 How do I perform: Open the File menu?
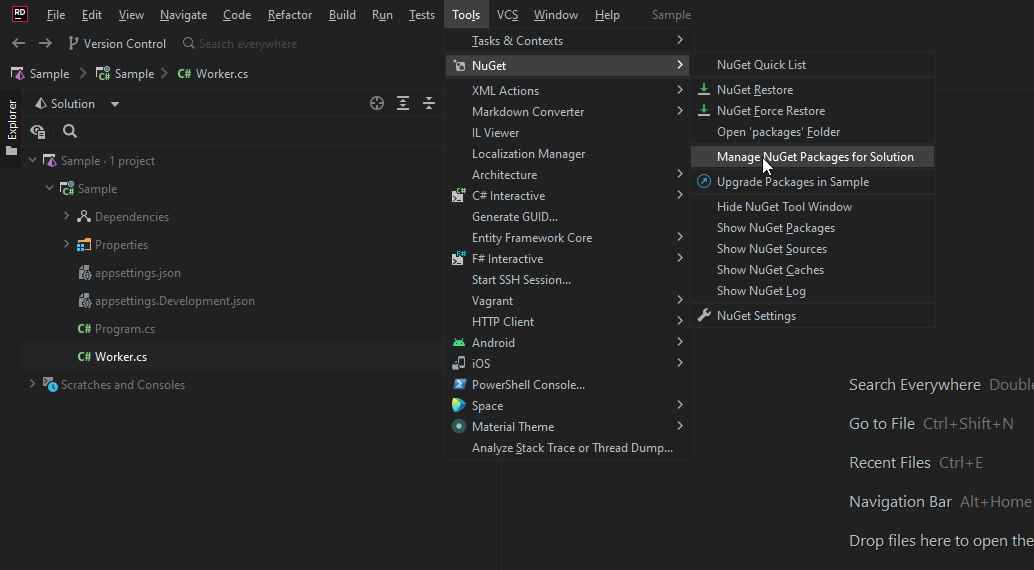click(56, 15)
